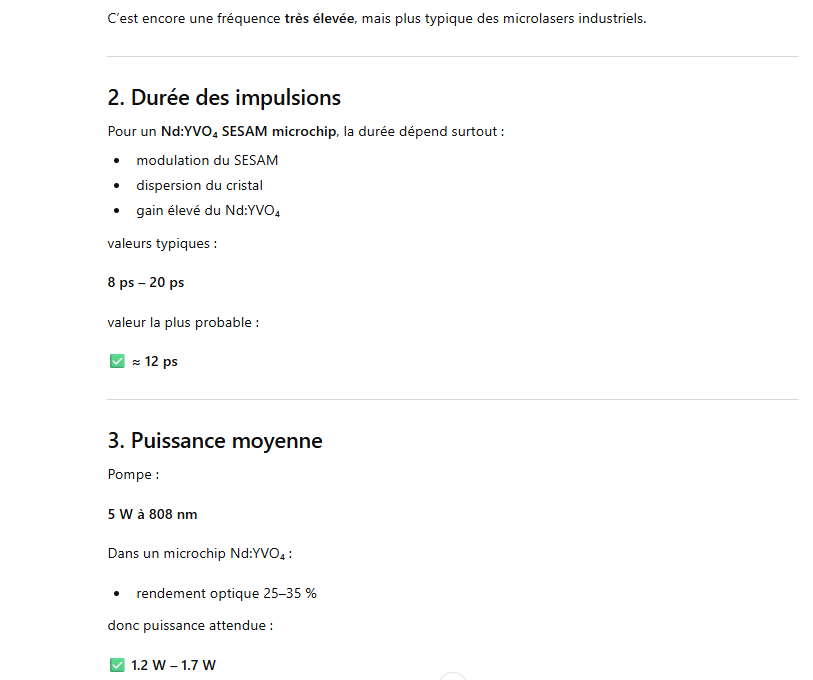Click the green checkmark beside 1.2 W – 1.7 W
Viewport: 813px width, 680px height.
pyautogui.click(x=117, y=665)
